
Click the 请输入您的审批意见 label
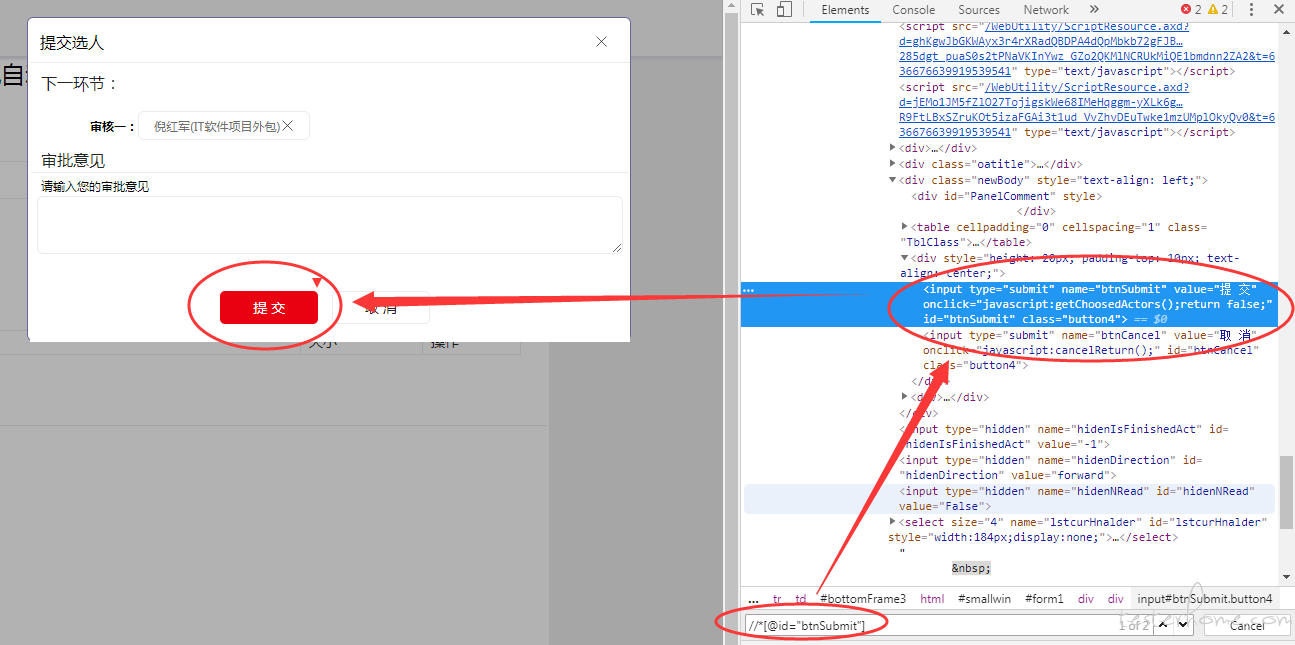(x=95, y=187)
